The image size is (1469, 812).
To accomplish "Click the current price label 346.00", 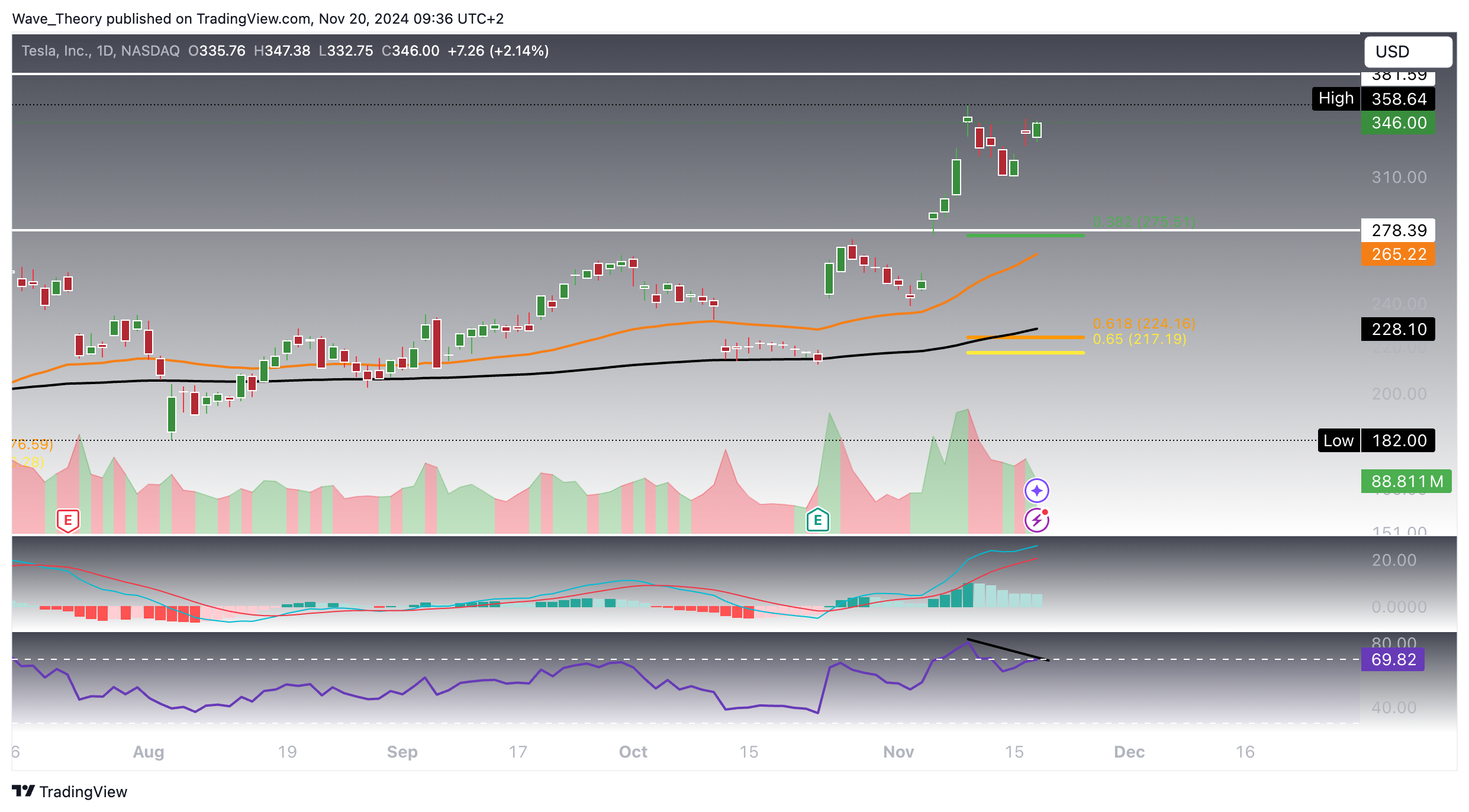I will click(1398, 123).
